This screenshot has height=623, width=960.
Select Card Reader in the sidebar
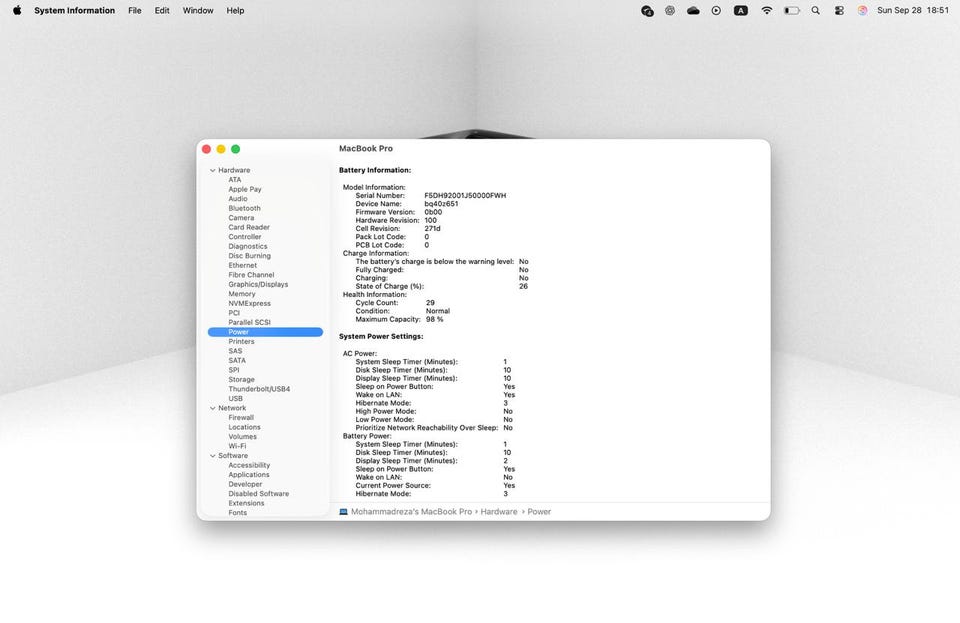point(249,227)
